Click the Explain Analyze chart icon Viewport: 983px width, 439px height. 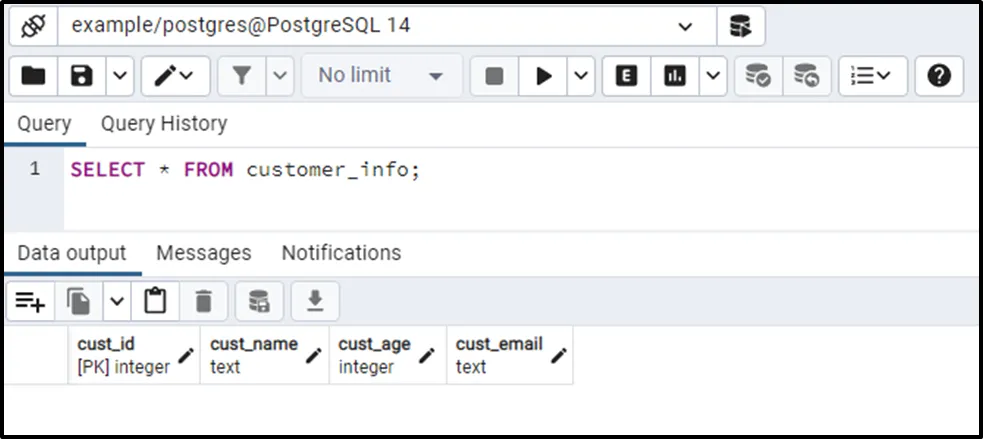point(675,76)
